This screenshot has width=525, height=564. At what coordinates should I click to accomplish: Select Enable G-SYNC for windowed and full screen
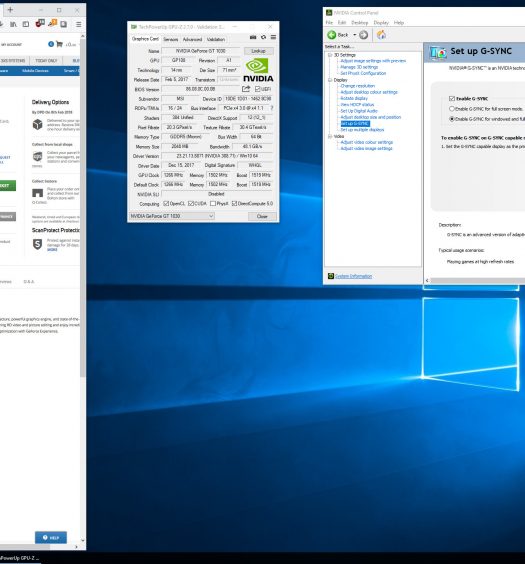coord(452,119)
